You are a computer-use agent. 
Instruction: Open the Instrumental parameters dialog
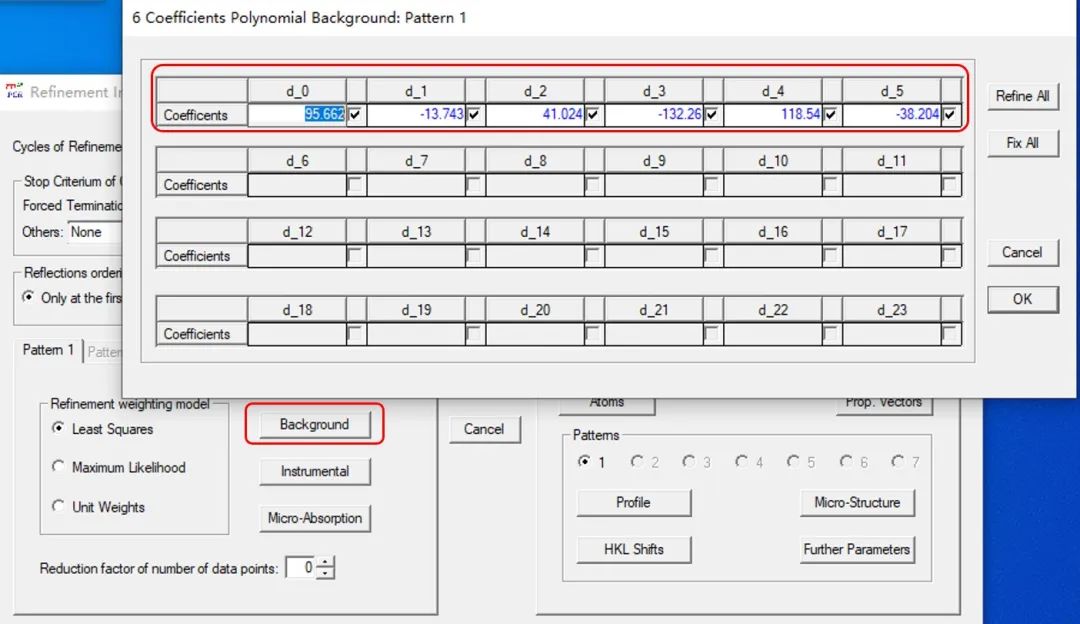pyautogui.click(x=314, y=471)
